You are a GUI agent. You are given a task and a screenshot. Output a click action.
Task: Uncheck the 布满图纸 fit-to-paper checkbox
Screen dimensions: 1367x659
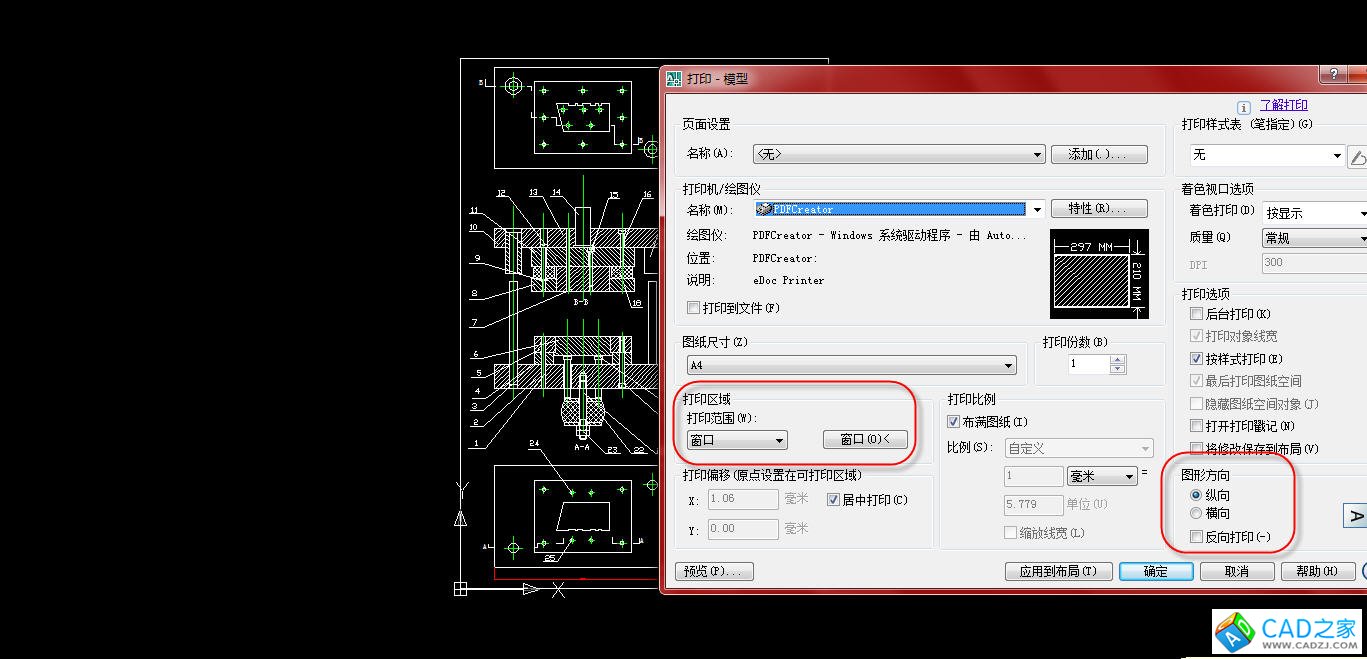coord(954,422)
